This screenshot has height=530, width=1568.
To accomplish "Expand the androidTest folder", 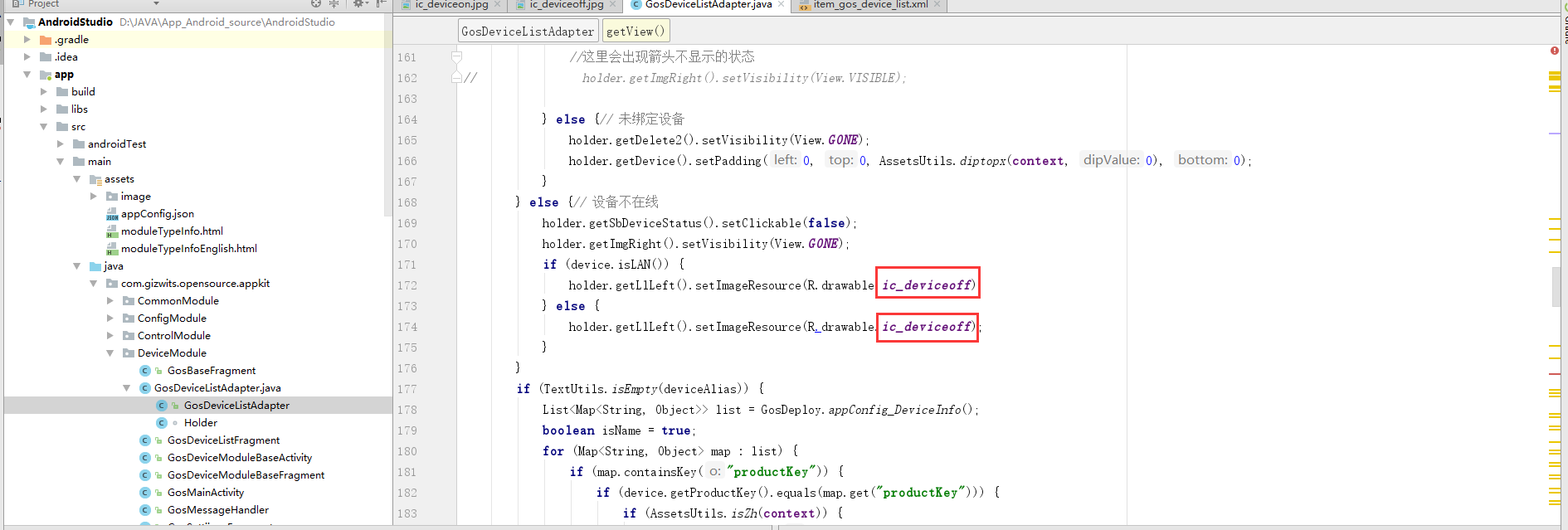I will click(x=61, y=144).
